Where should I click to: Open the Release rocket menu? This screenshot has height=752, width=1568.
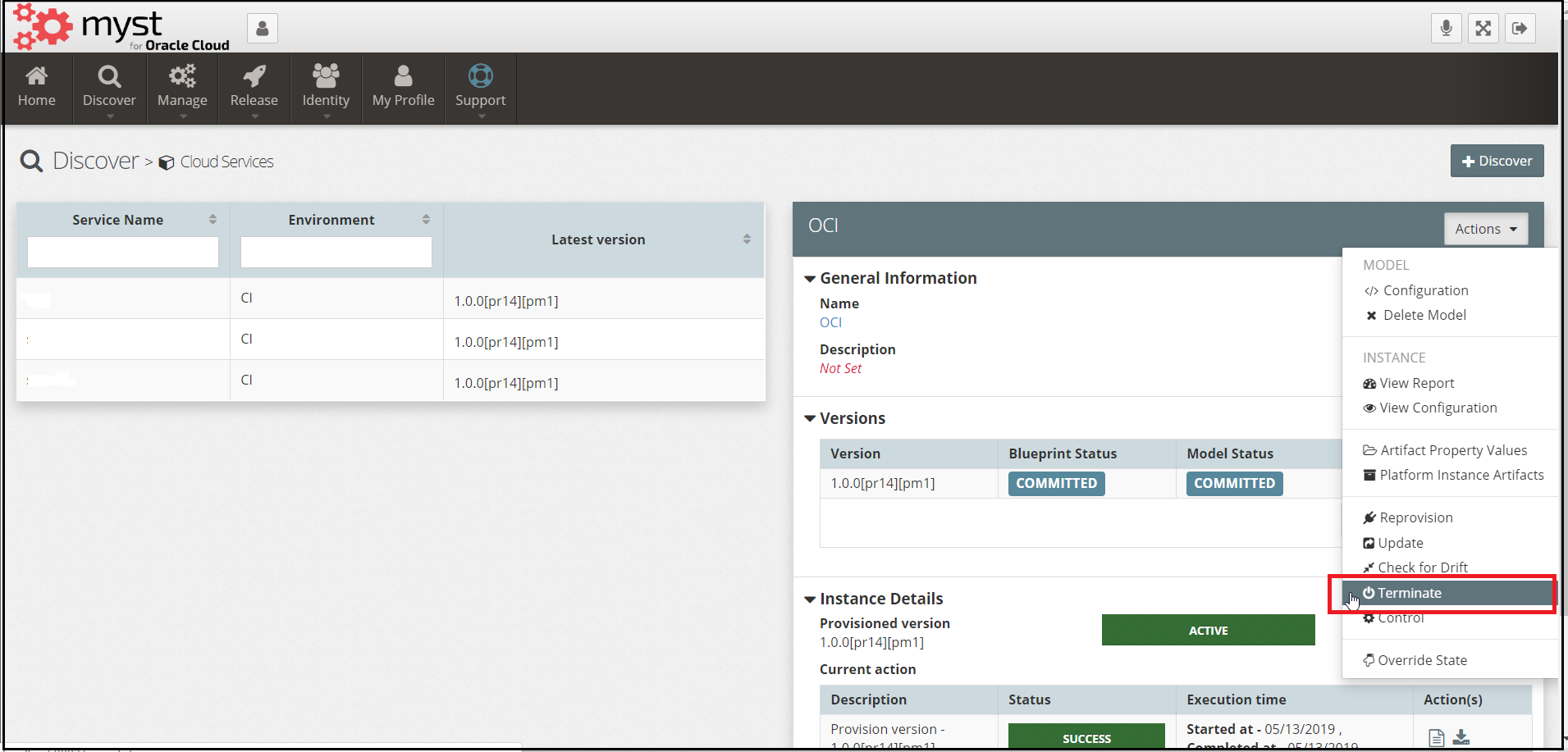coord(254,87)
